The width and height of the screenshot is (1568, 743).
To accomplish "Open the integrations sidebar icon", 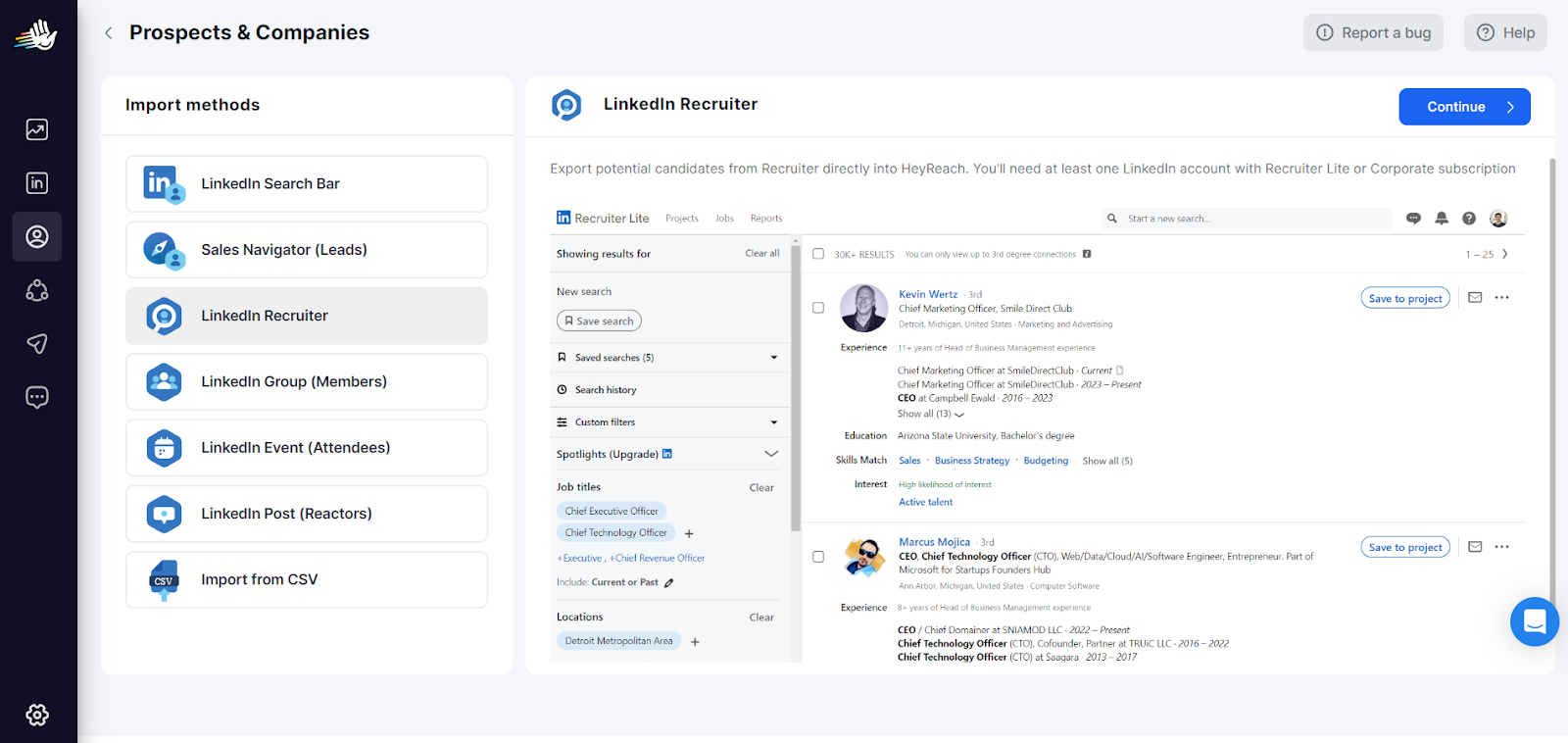I will pyautogui.click(x=37, y=290).
